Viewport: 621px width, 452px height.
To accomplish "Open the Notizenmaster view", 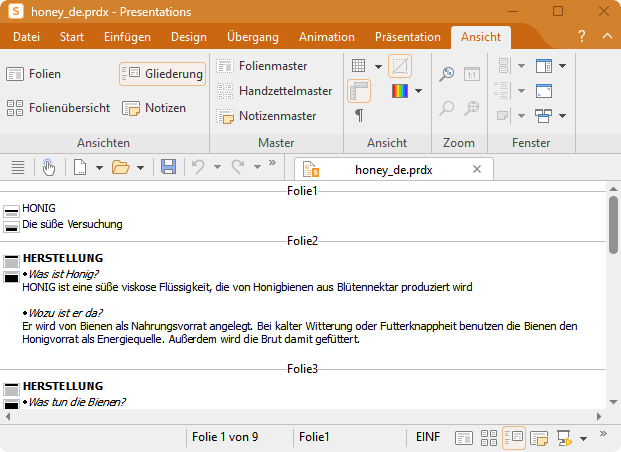I will (x=267, y=116).
